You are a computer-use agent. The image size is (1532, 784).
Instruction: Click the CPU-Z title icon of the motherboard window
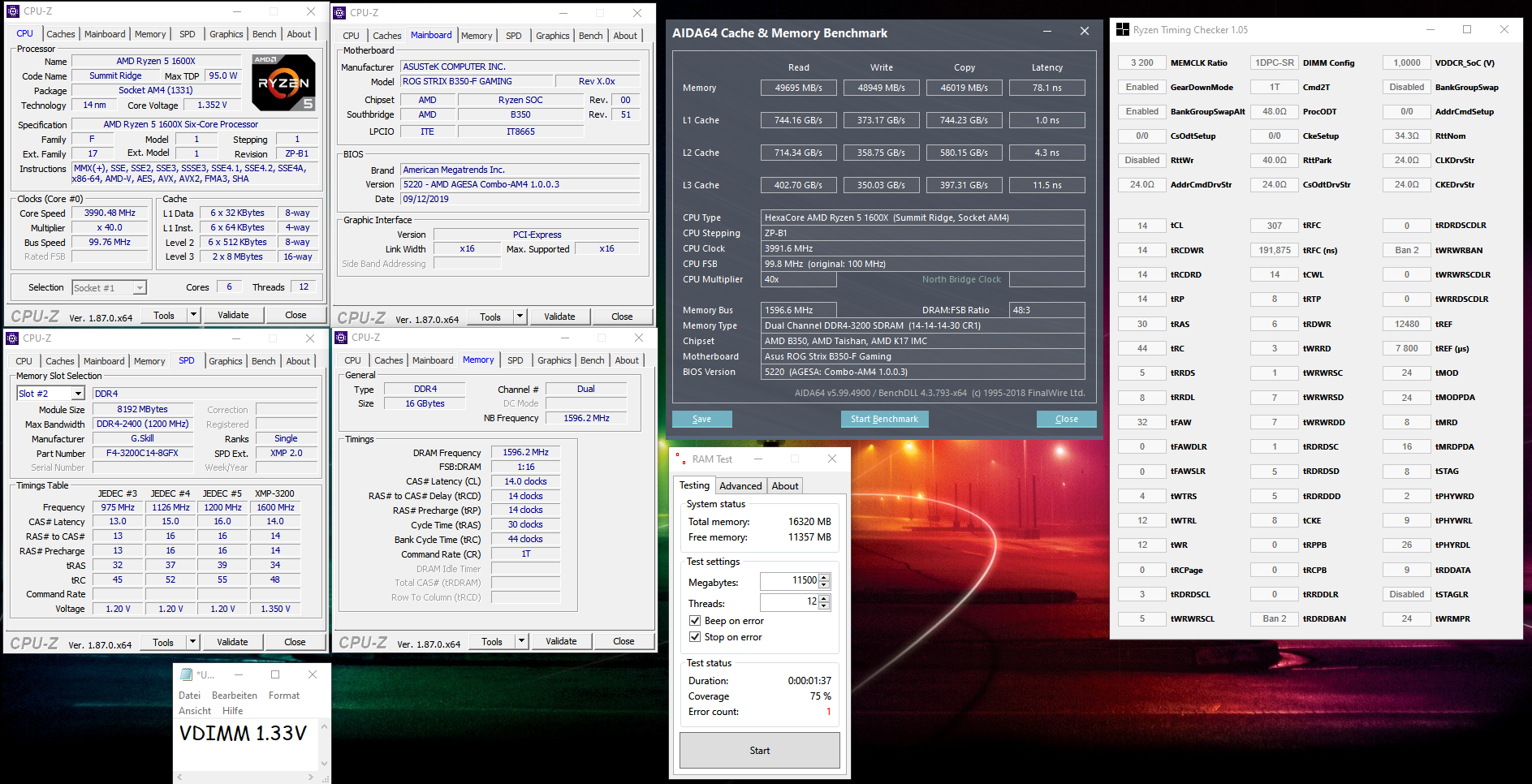[x=339, y=13]
